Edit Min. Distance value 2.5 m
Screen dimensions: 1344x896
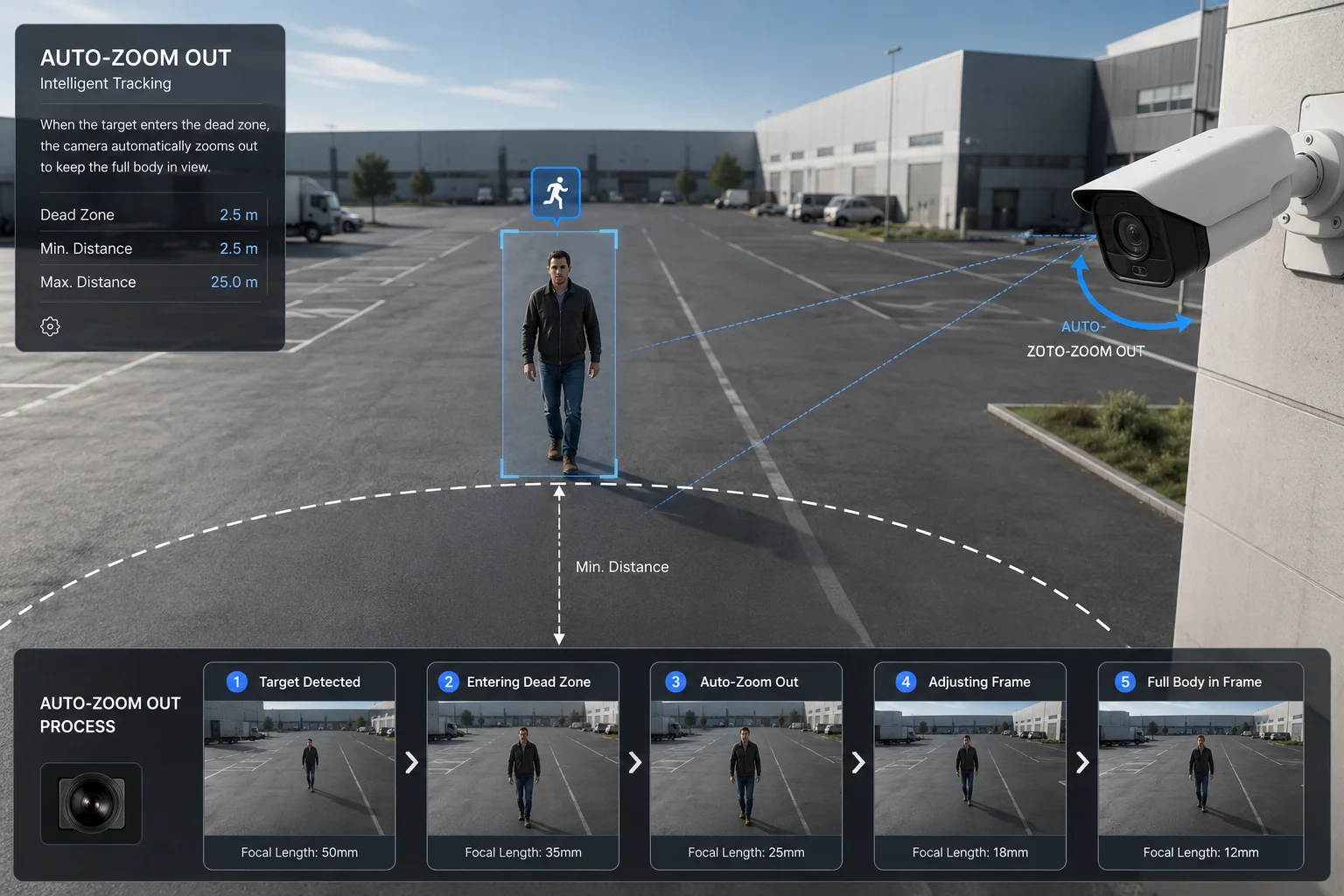click(239, 248)
